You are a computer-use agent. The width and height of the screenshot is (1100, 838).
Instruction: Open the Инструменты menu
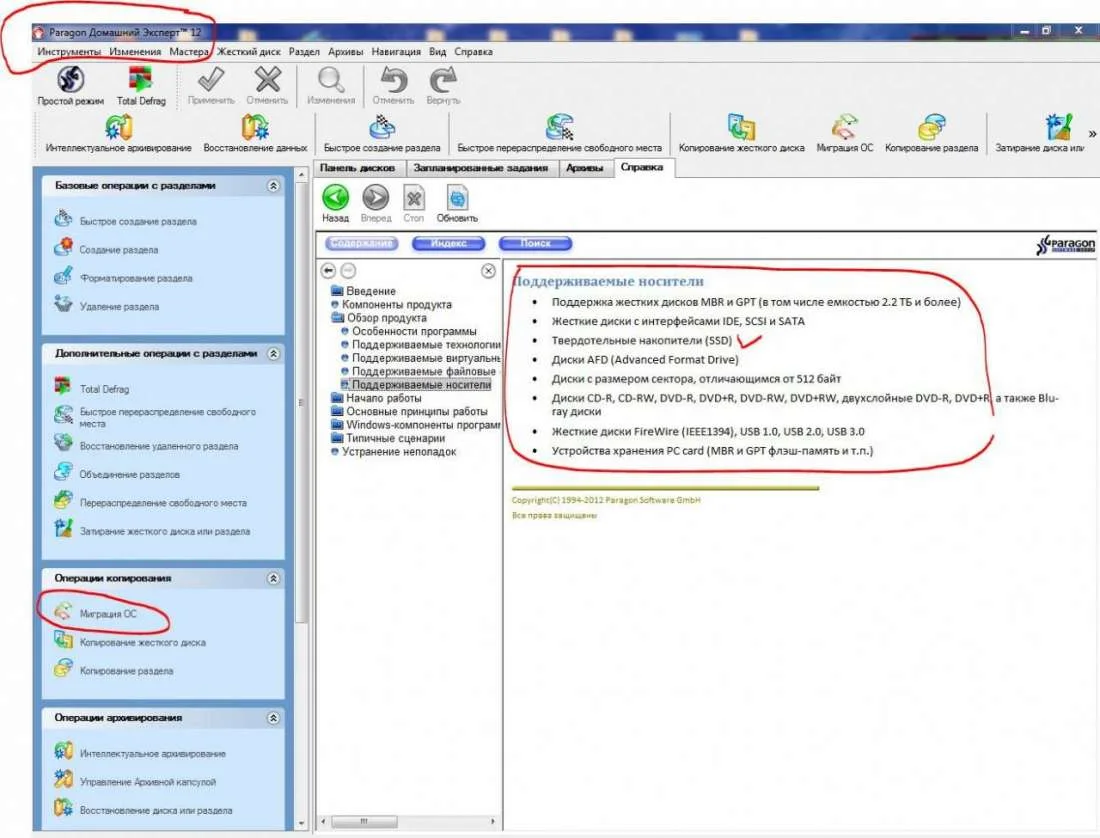point(69,51)
